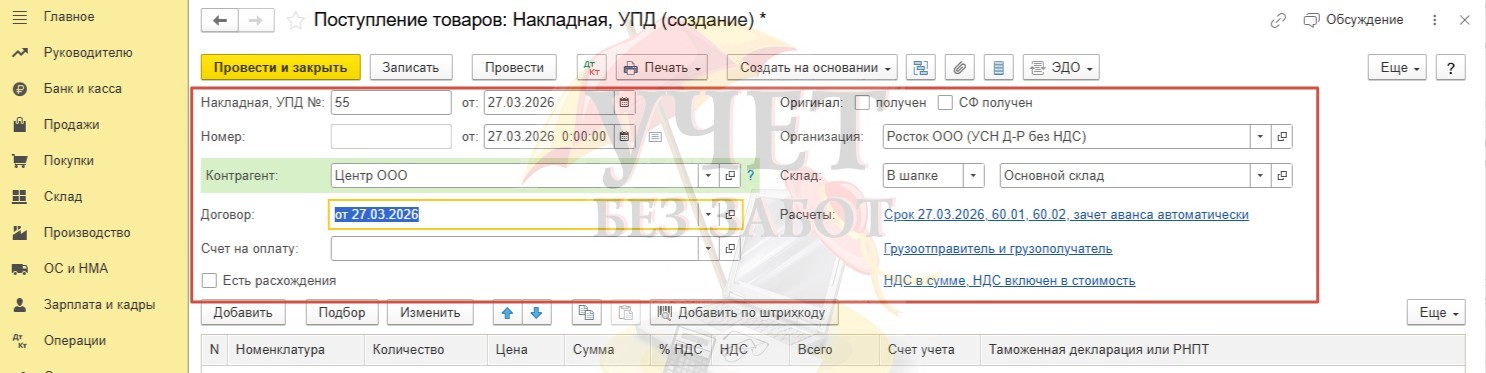
Task: Open Расчеты settings link
Action: tap(1066, 214)
